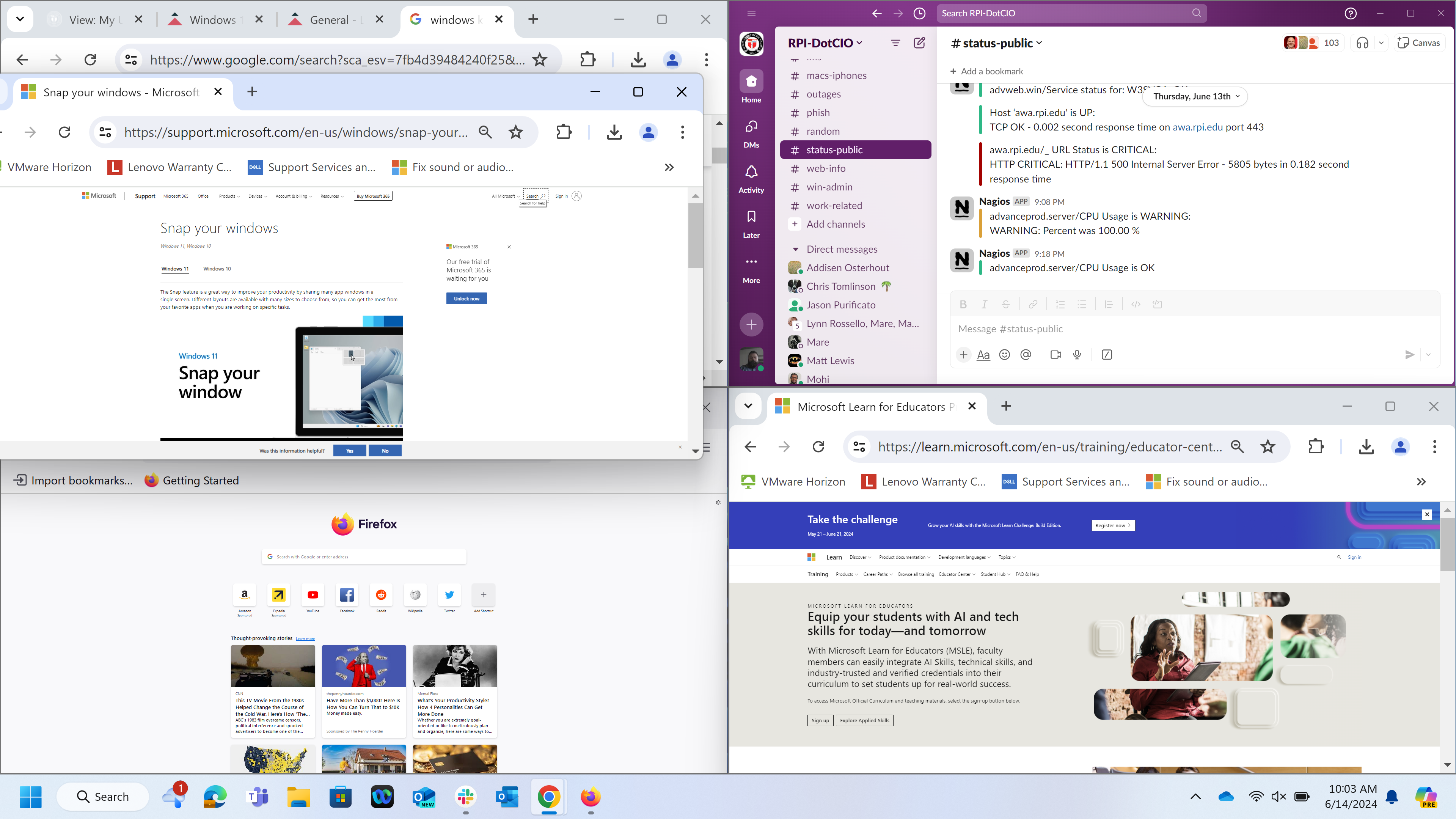Toggle Aa formatting toolbar in Slack composer
This screenshot has height=819, width=1456.
point(983,354)
